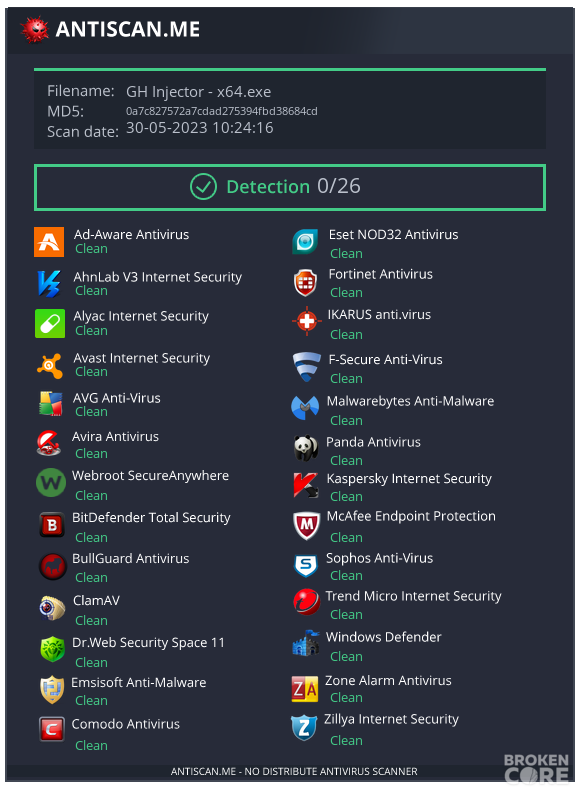Click the Detection 0/26 result text
Viewport: 580px width, 790px height.
tap(293, 186)
